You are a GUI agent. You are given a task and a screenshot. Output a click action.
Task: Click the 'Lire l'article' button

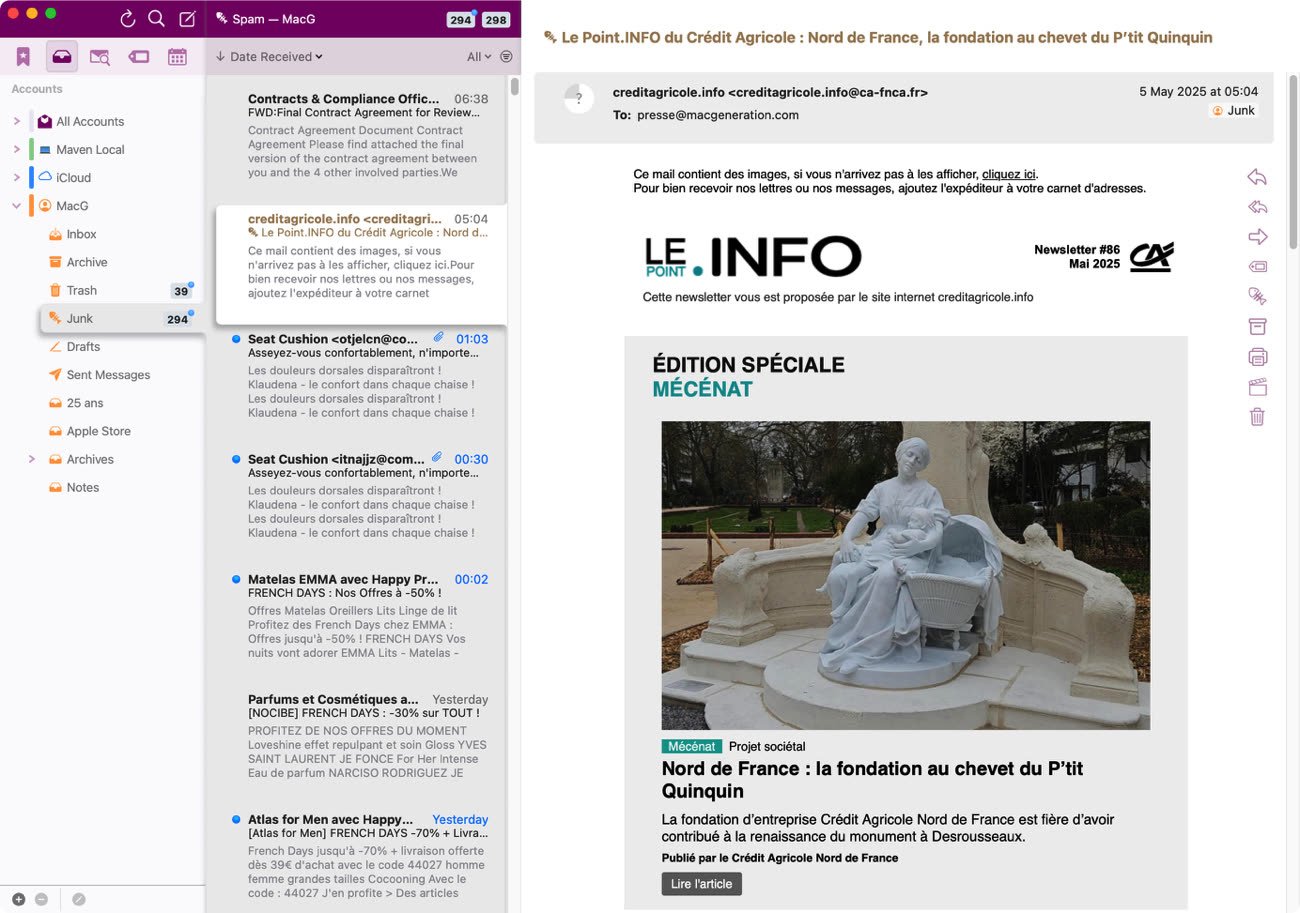(701, 884)
